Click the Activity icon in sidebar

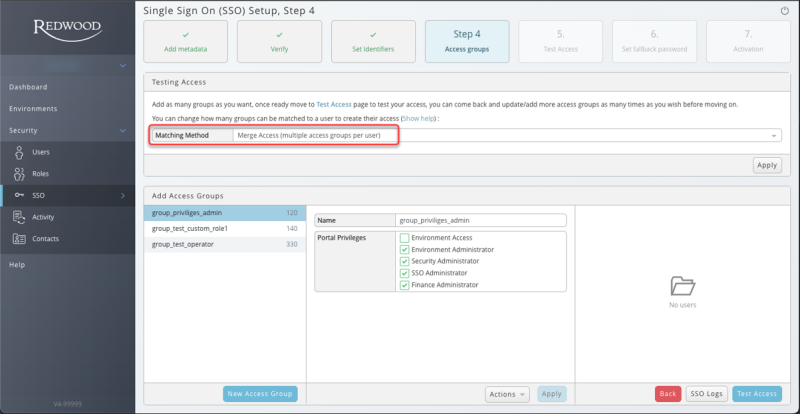pos(20,216)
